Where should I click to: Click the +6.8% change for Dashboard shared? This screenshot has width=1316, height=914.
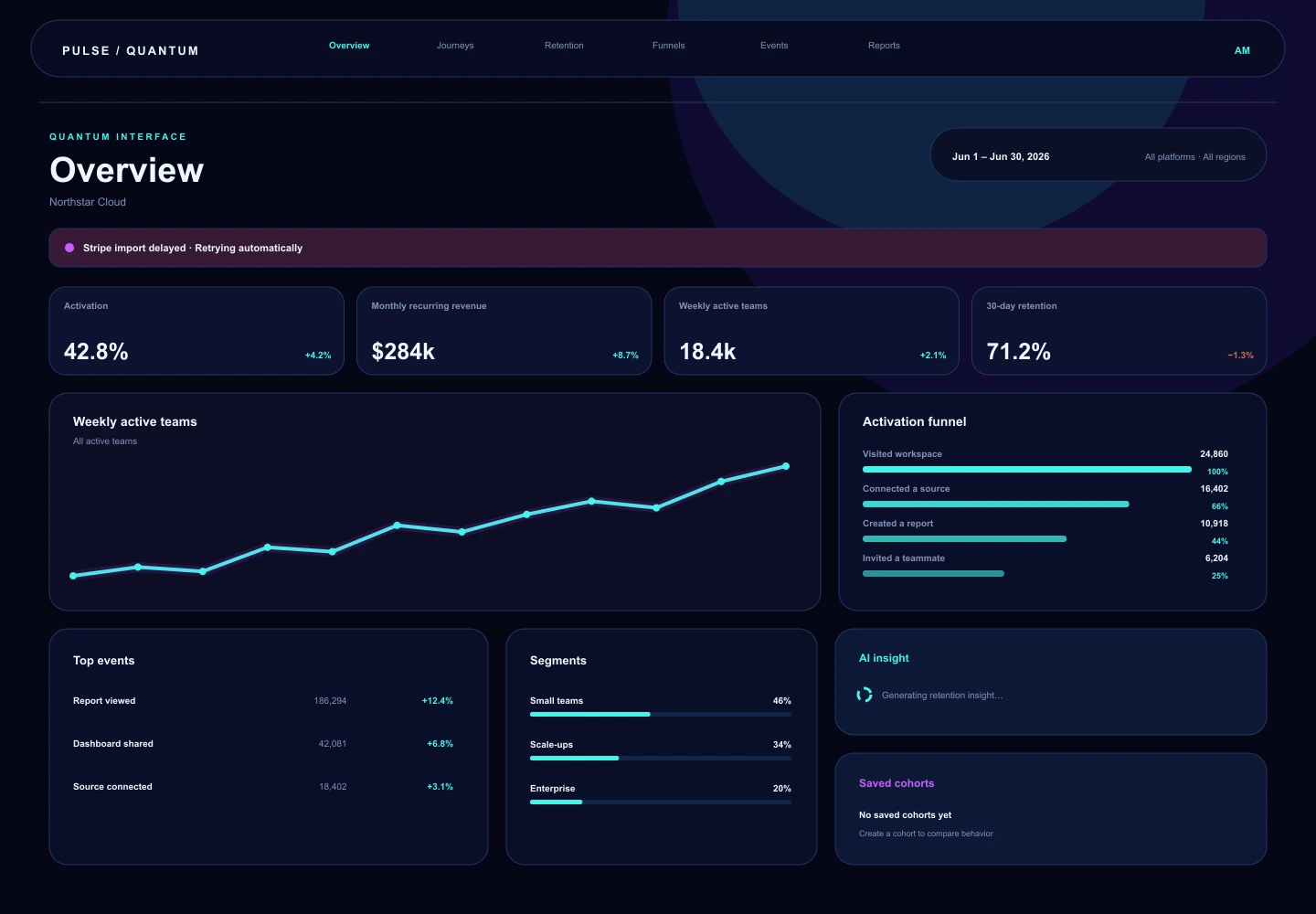(x=440, y=744)
